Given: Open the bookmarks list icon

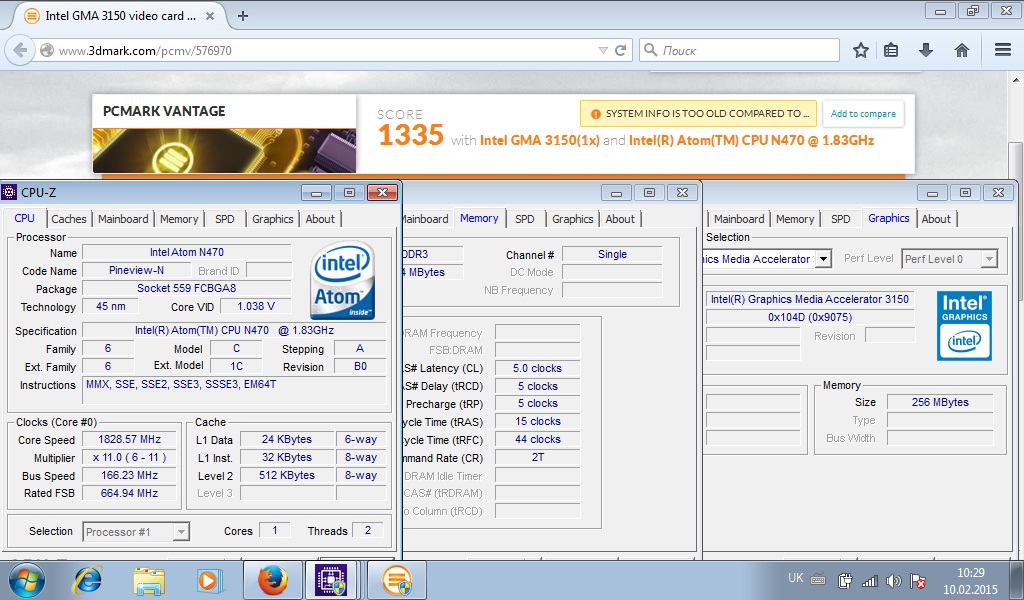Looking at the screenshot, I should [x=891, y=50].
